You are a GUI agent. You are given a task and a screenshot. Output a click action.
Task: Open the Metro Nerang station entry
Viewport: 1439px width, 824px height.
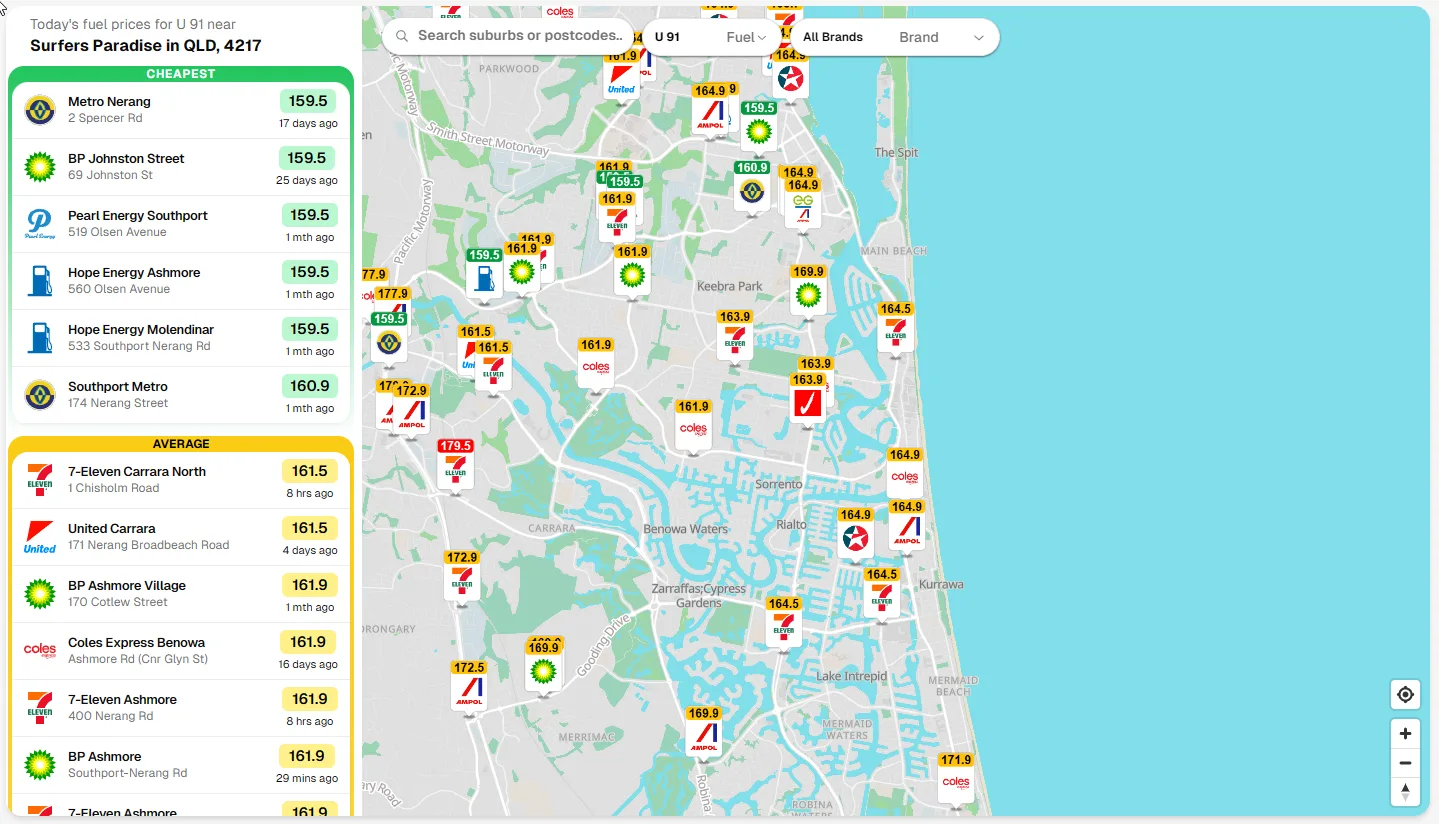point(181,110)
